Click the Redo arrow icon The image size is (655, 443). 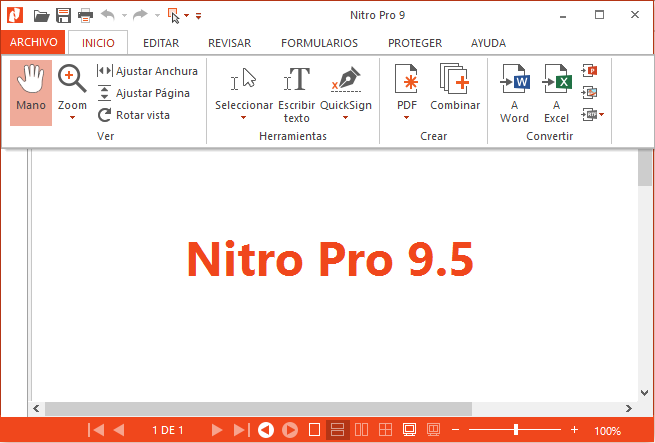(140, 15)
